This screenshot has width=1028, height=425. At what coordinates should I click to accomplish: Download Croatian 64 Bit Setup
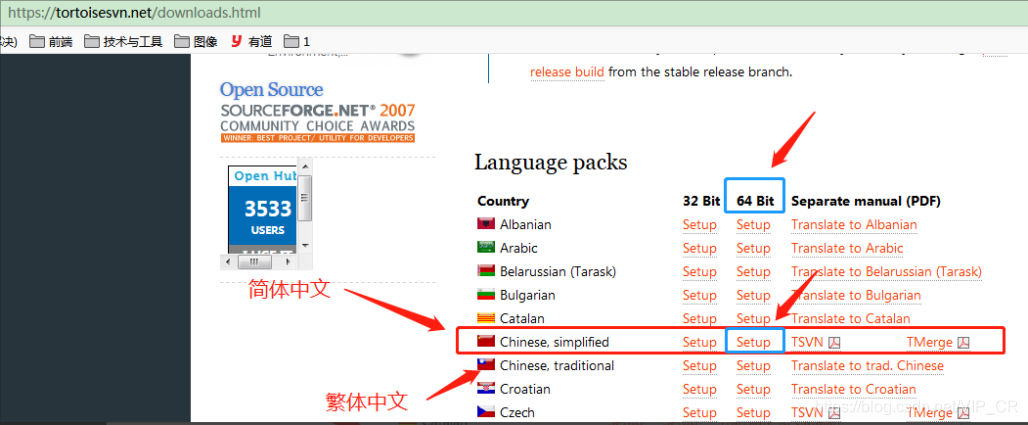click(753, 389)
